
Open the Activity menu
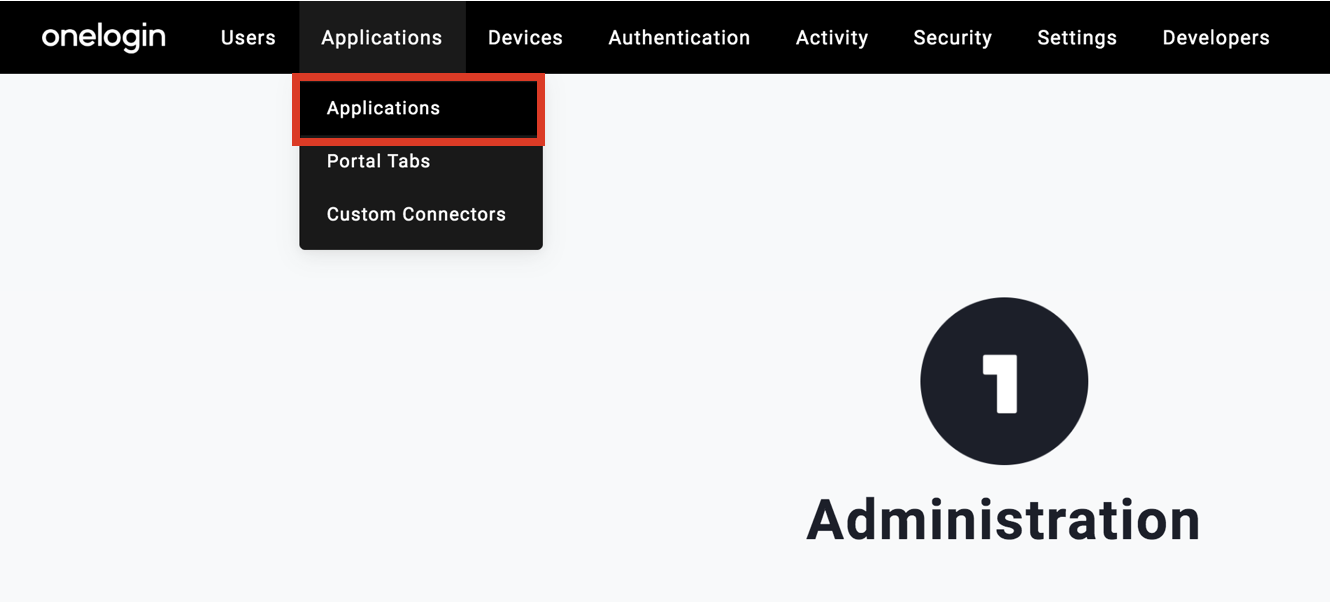pyautogui.click(x=832, y=38)
